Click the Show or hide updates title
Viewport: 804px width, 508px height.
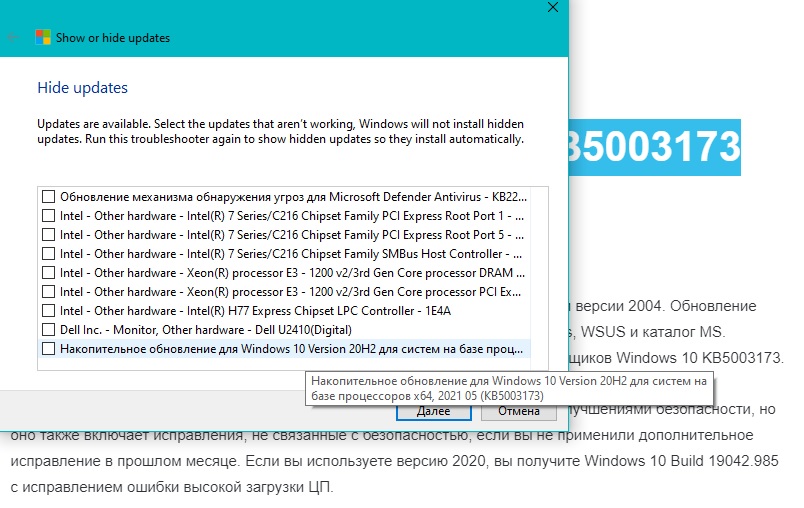113,37
